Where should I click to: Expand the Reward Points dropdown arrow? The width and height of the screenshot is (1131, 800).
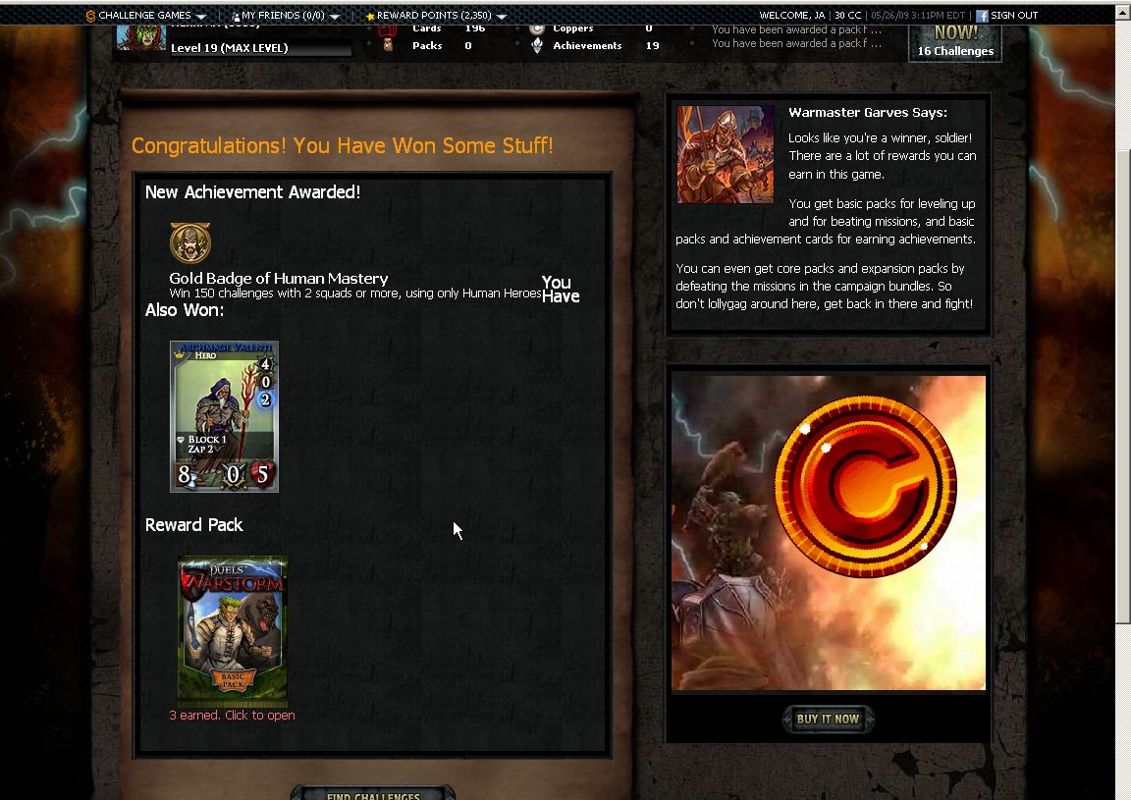501,16
